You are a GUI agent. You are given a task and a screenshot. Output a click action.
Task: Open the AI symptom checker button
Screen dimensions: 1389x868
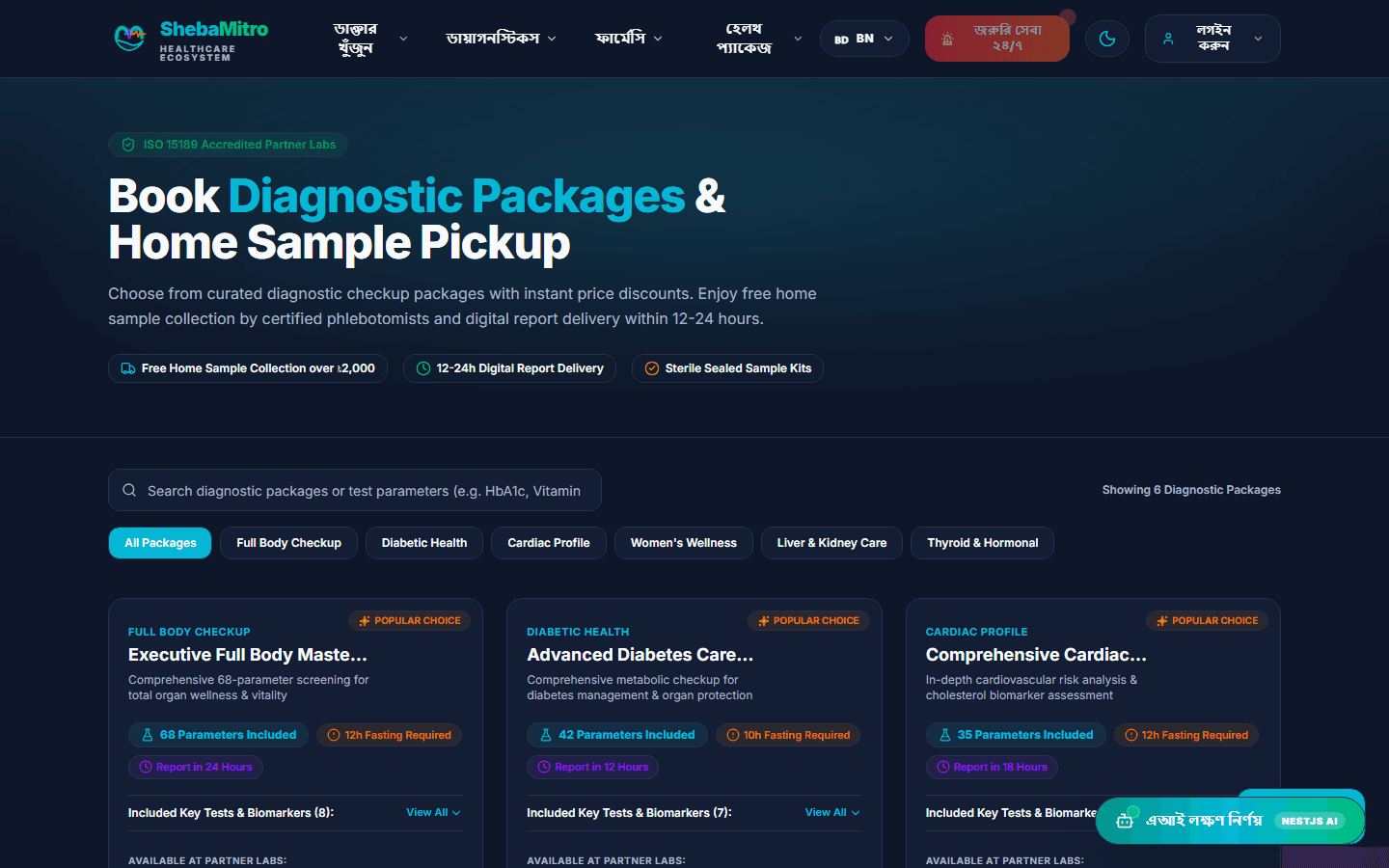[1230, 821]
